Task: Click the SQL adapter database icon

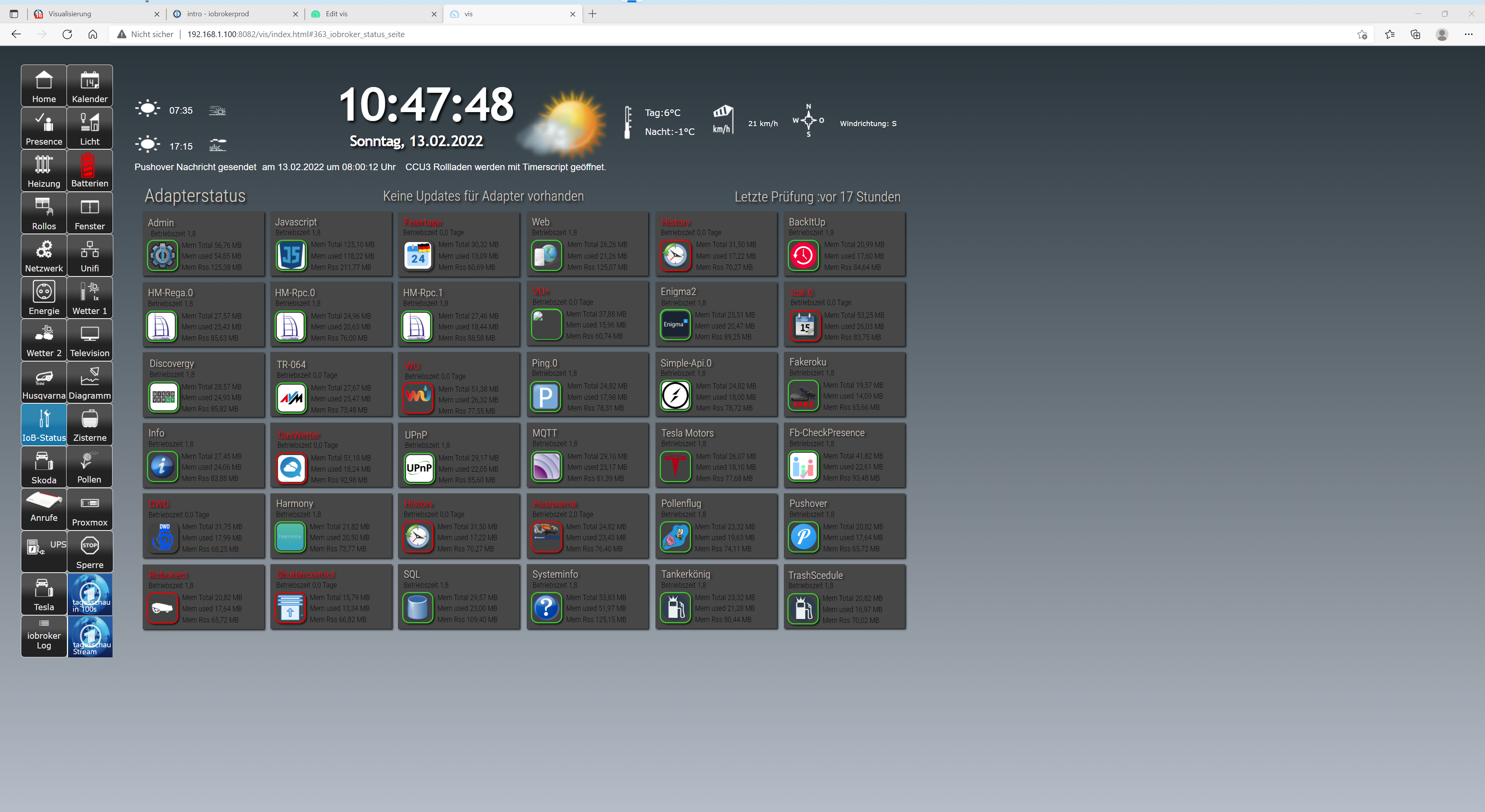Action: (x=417, y=608)
